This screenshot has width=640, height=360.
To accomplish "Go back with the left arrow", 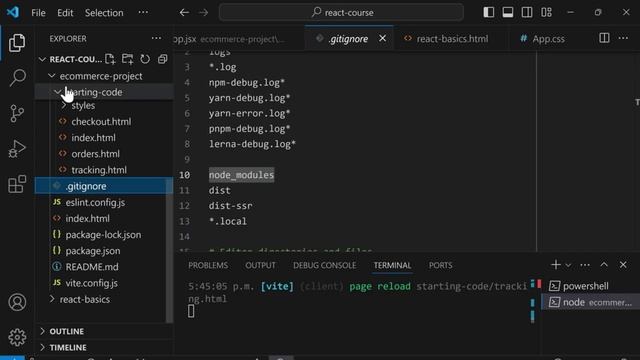I will coord(184,13).
